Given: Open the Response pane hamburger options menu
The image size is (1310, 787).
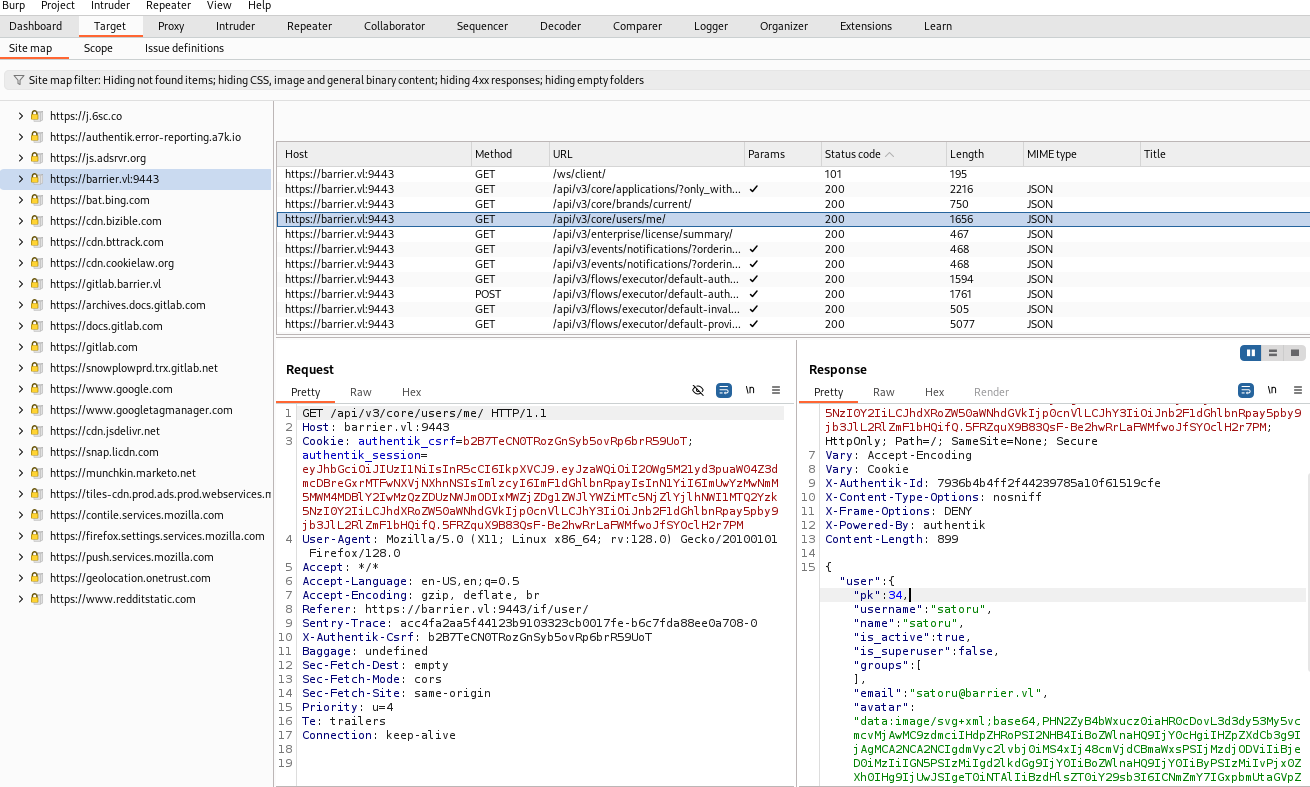Looking at the screenshot, I should [x=1298, y=390].
